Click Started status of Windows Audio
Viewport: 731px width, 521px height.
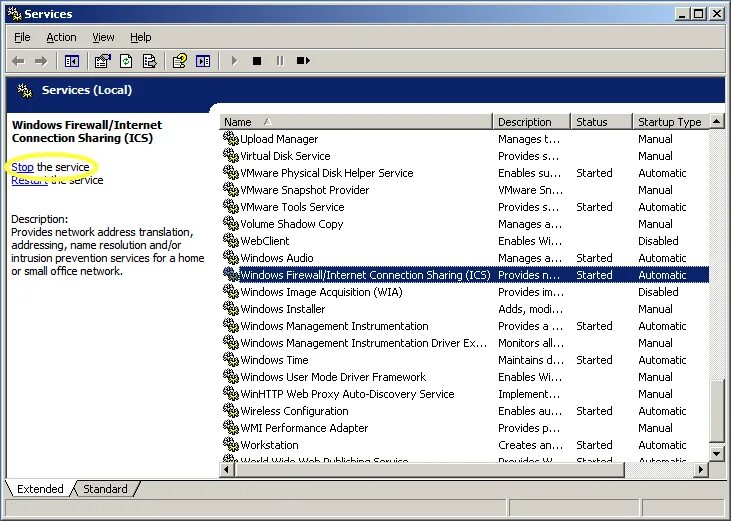click(x=594, y=258)
